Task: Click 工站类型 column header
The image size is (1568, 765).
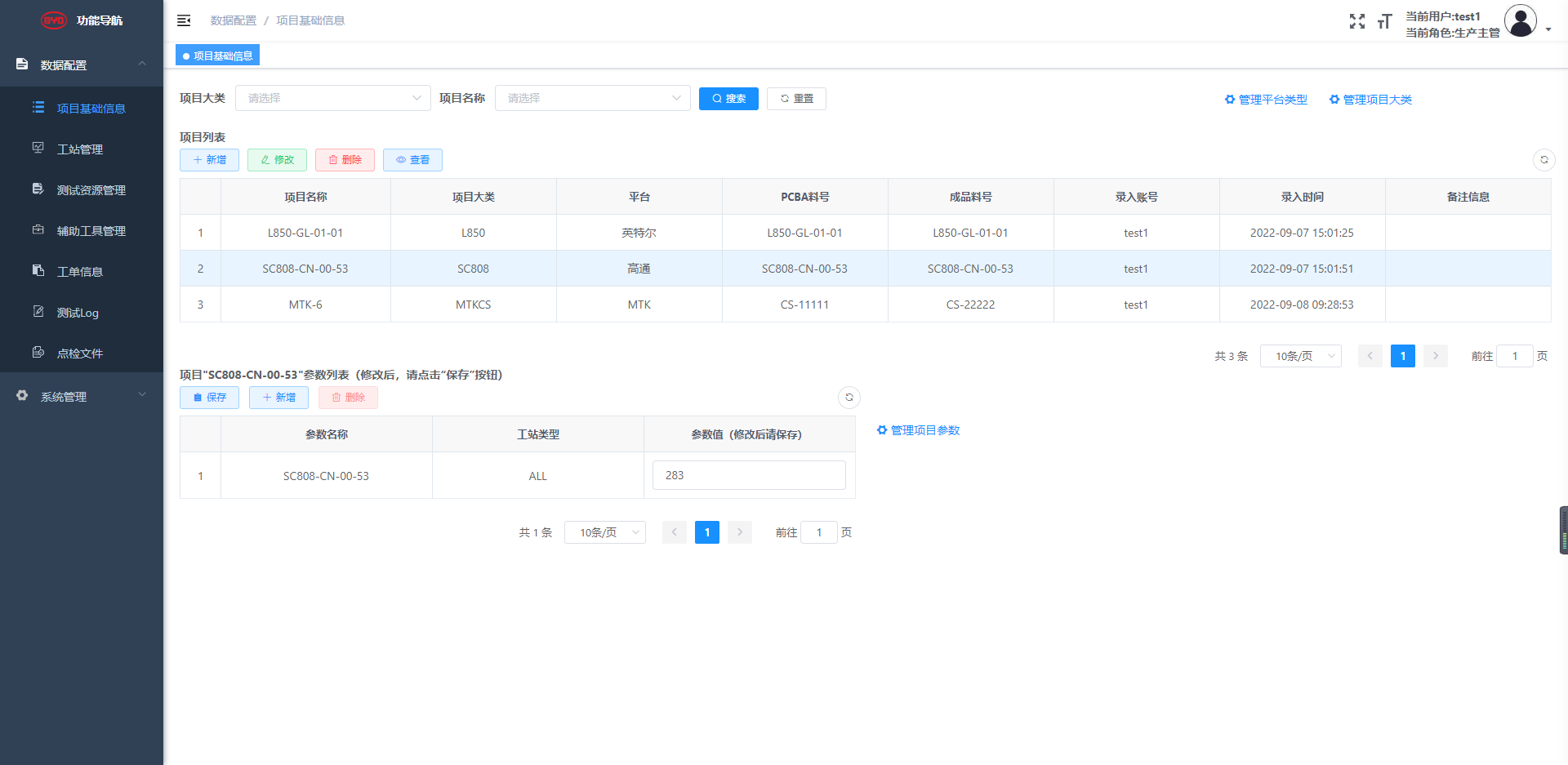Action: click(538, 434)
